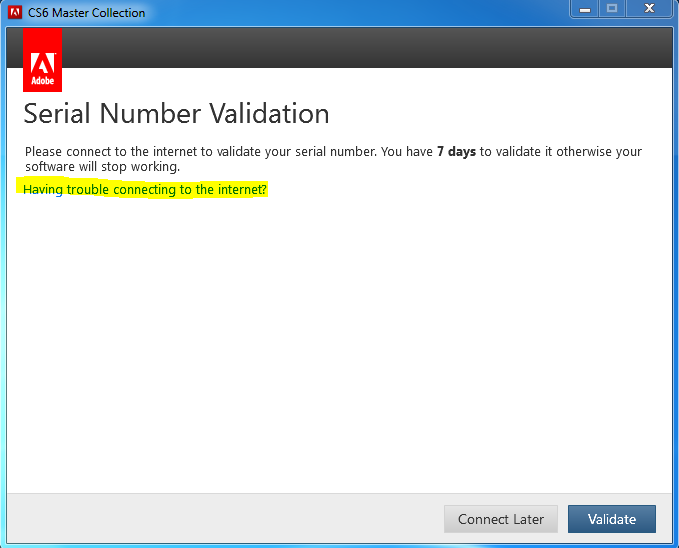Viewport: 679px width, 548px height.
Task: Select the 'Serial Number Validation' heading
Action: click(176, 114)
